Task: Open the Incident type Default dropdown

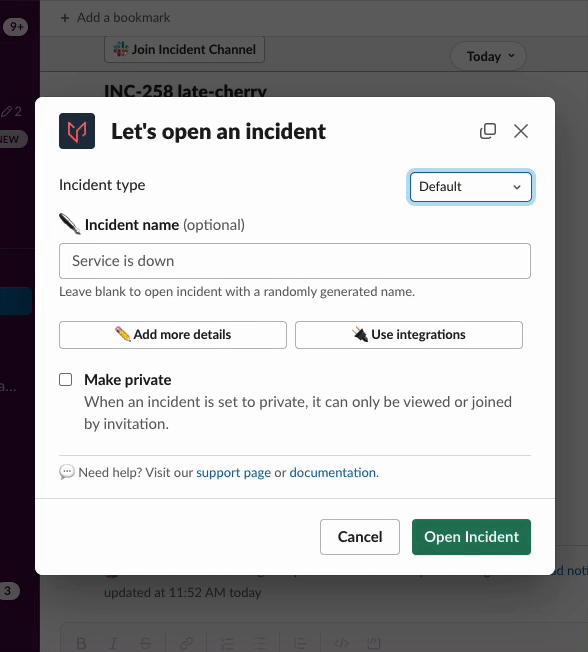Action: [x=470, y=187]
